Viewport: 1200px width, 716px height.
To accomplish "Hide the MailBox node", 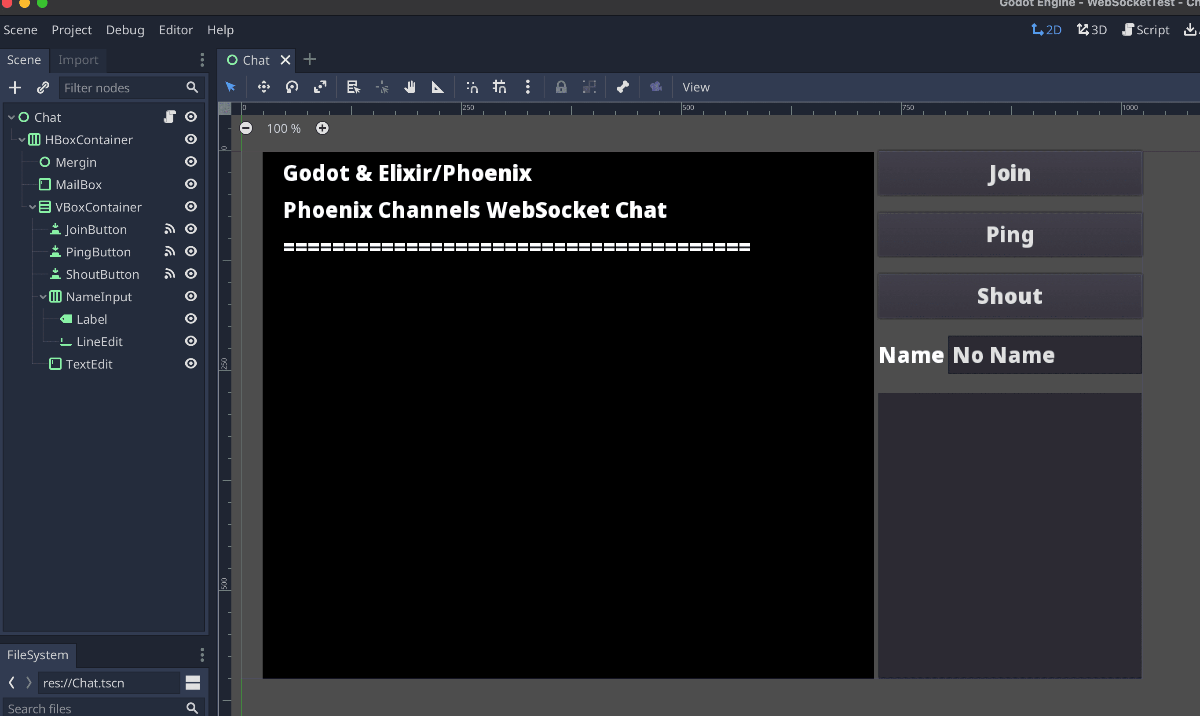I will click(191, 185).
